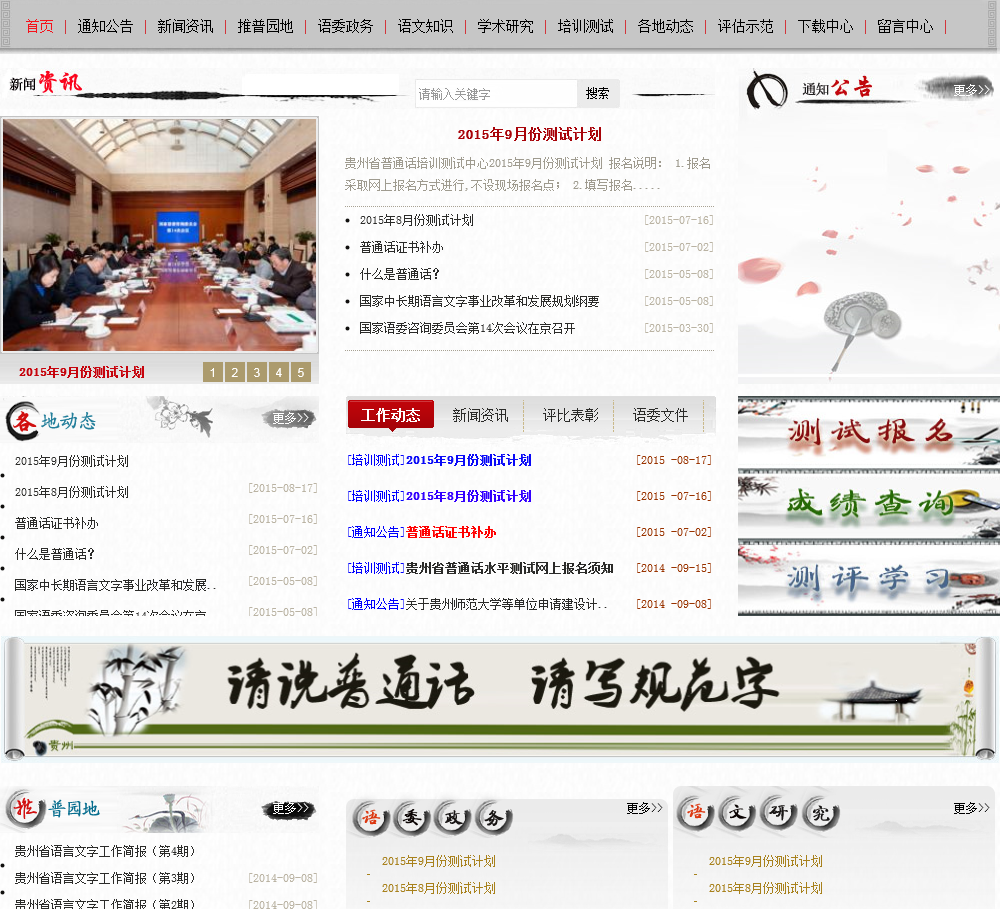The width and height of the screenshot is (1000, 909).
Task: Click the 请说普通话 请写规范字 scroll banner
Action: [499, 699]
